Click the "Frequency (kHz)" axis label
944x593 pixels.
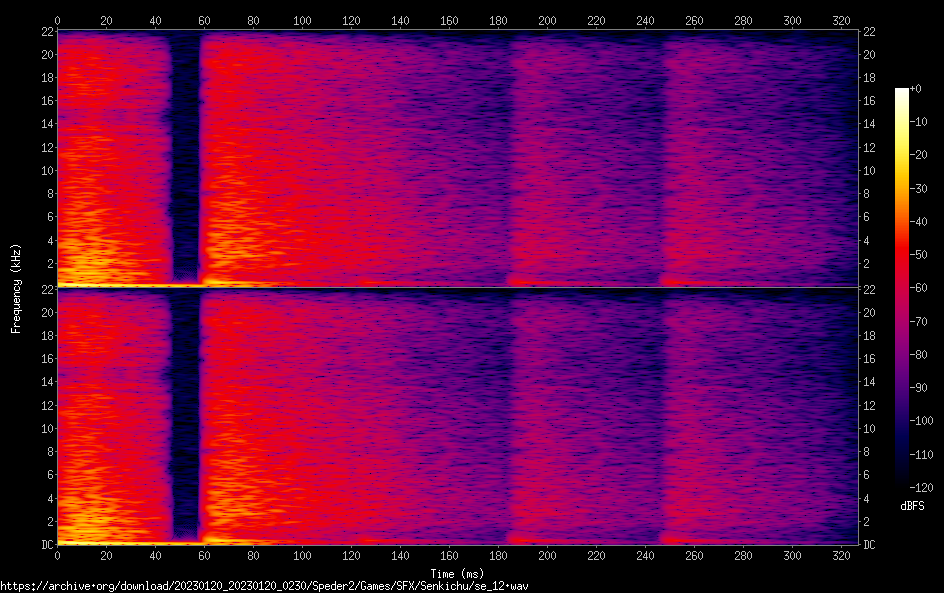pyautogui.click(x=16, y=287)
